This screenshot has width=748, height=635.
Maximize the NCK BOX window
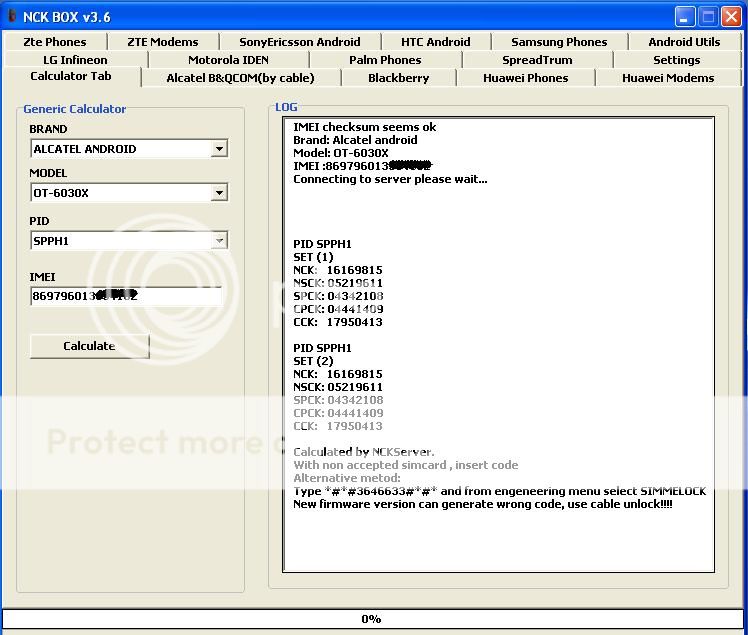coord(708,17)
